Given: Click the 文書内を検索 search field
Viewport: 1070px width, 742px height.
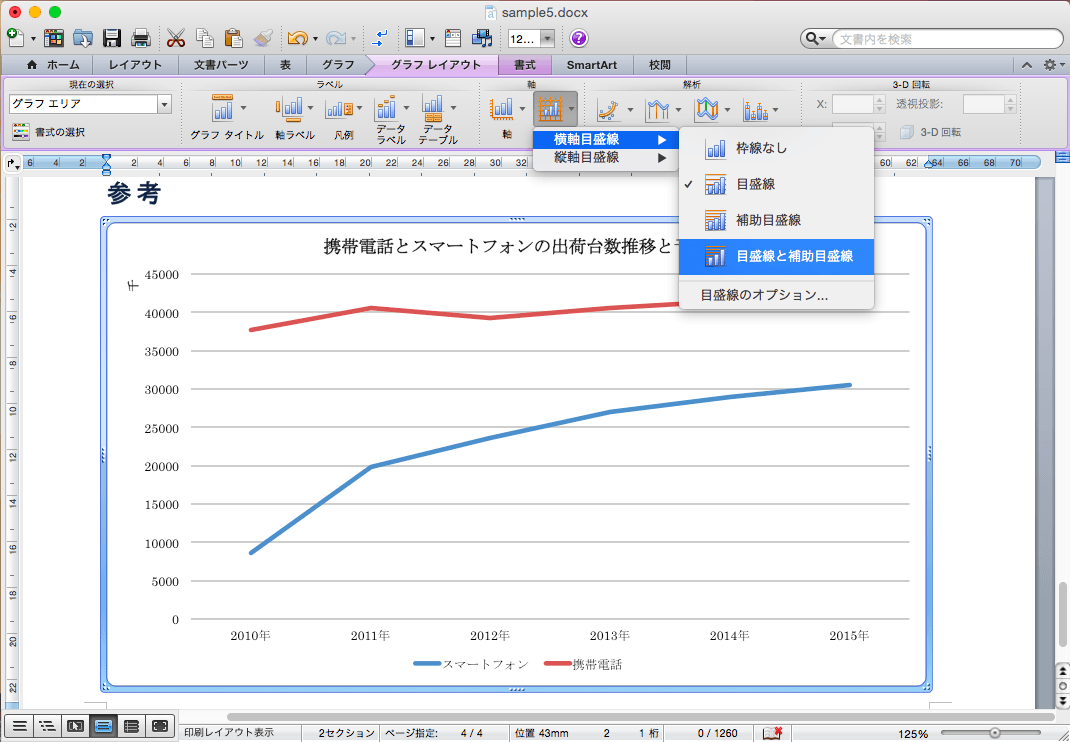Looking at the screenshot, I should click(x=947, y=39).
